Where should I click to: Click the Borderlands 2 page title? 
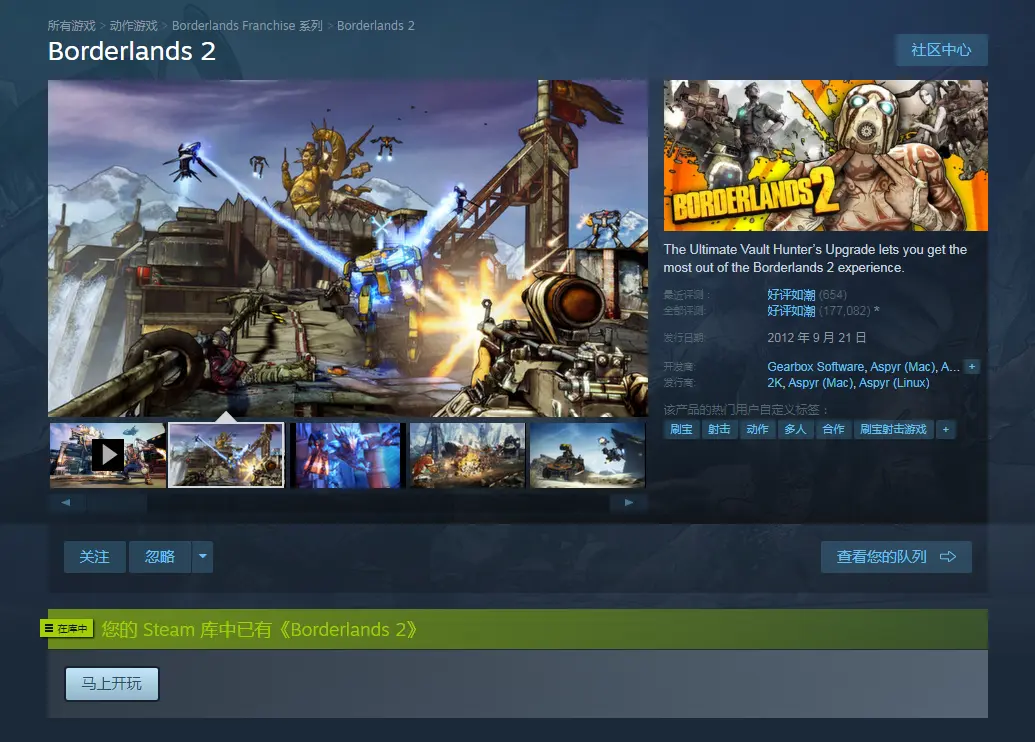point(132,51)
